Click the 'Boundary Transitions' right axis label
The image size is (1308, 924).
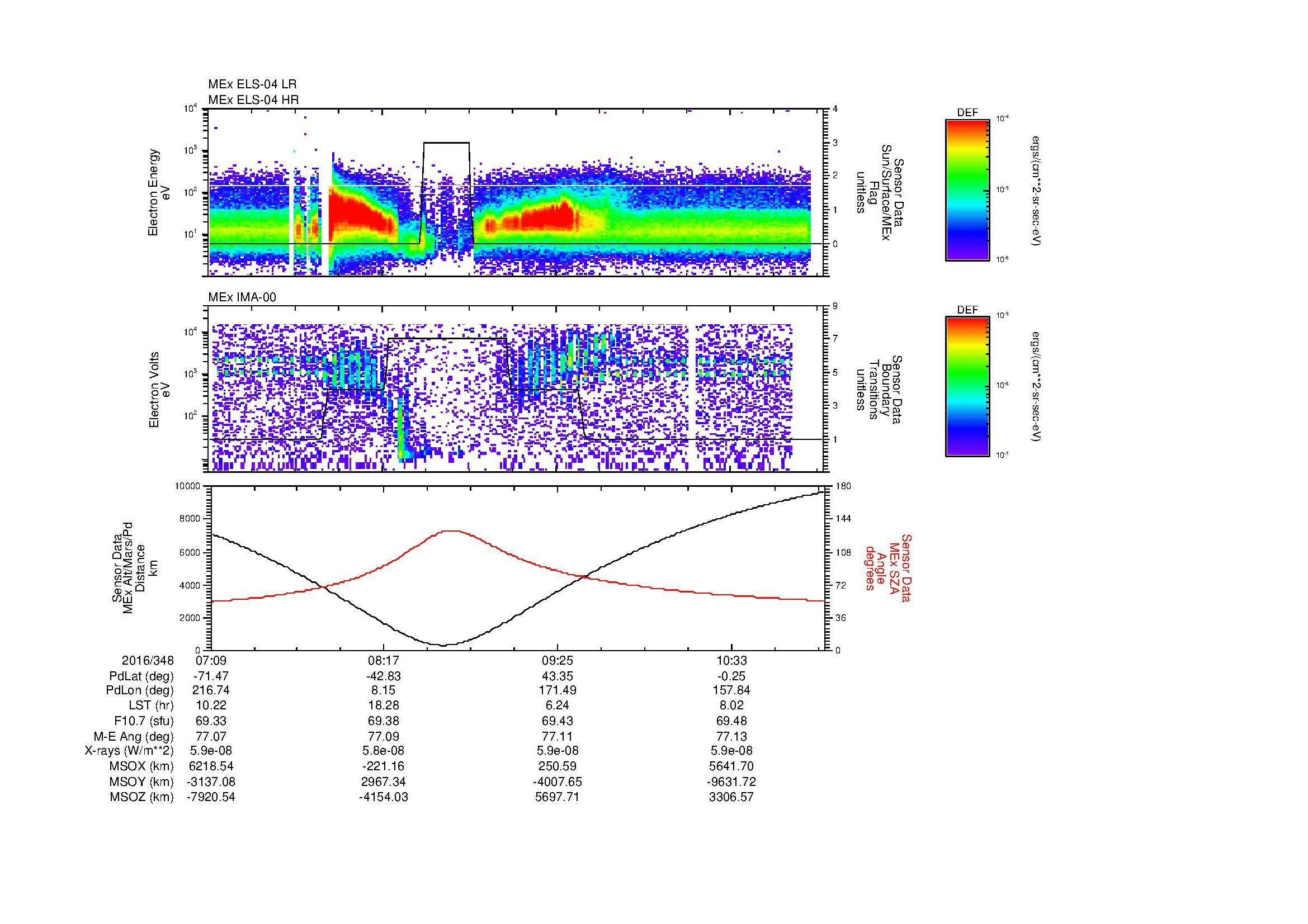click(x=879, y=390)
